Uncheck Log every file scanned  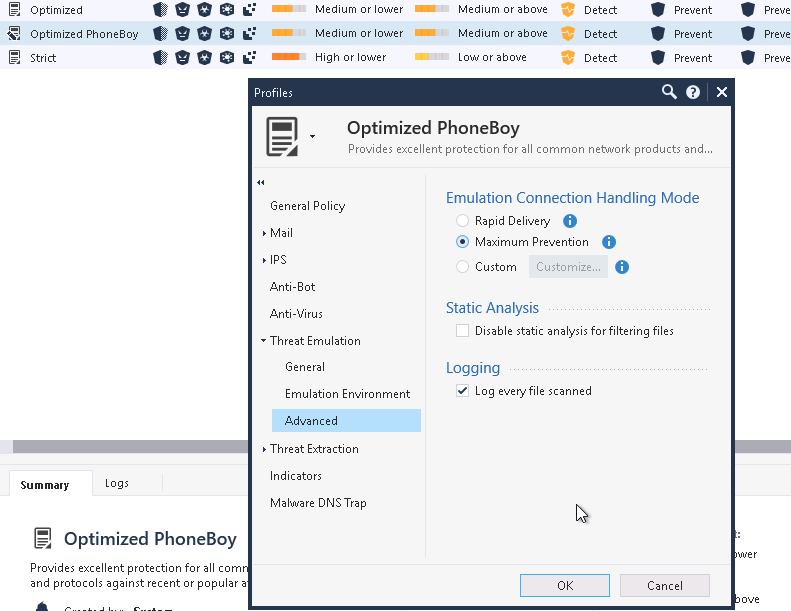pos(462,391)
